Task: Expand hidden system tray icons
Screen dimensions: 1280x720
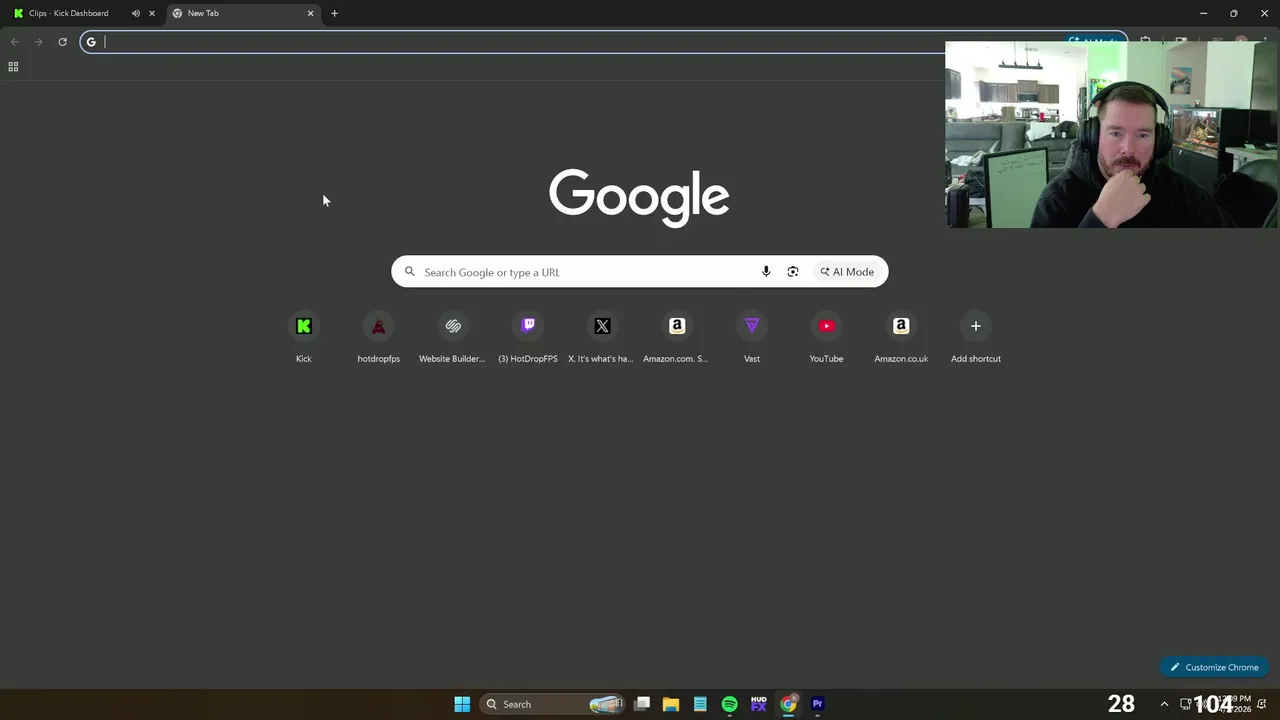Action: click(1164, 704)
